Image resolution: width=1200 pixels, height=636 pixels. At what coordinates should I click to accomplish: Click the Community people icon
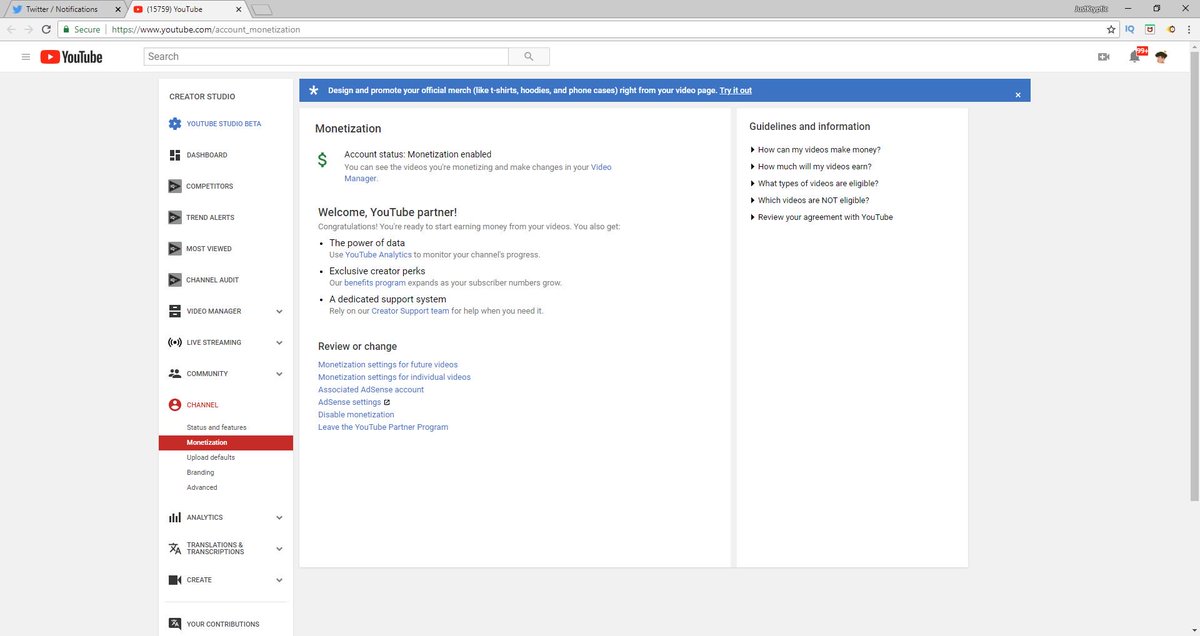(175, 373)
